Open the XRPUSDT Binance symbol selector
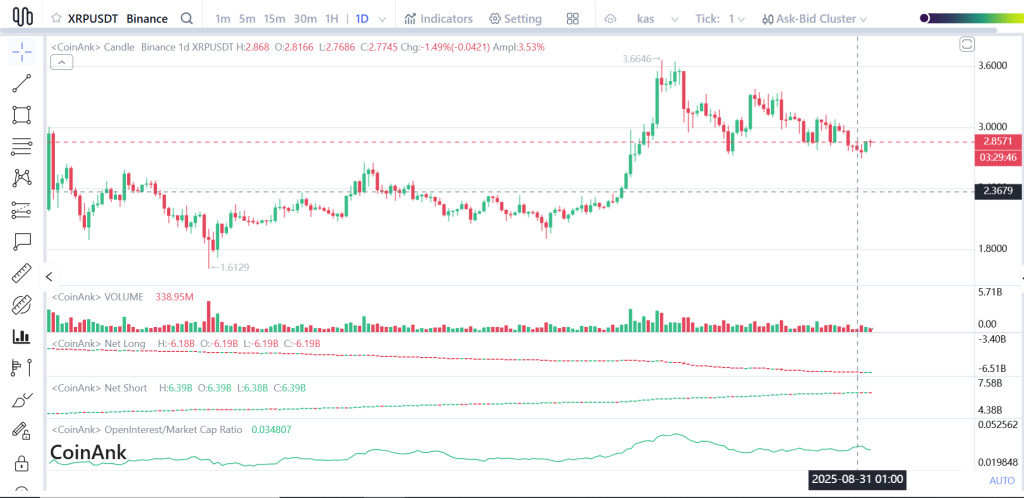 [x=120, y=18]
